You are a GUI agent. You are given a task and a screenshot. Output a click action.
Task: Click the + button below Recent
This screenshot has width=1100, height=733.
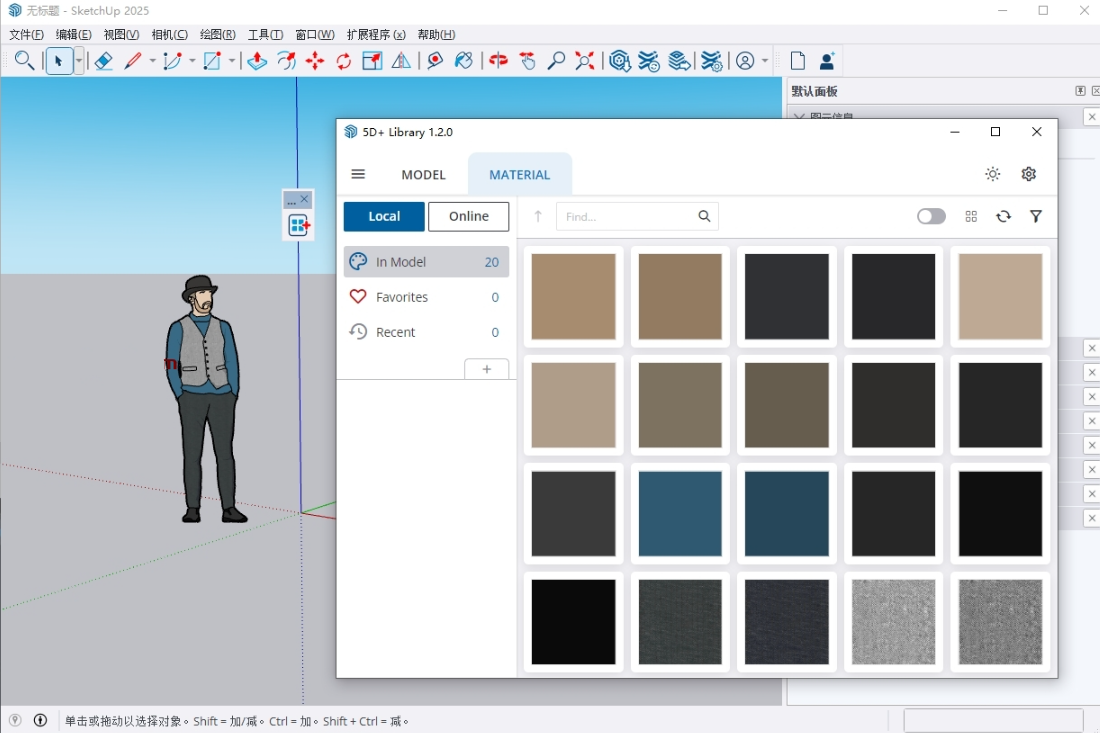487,368
